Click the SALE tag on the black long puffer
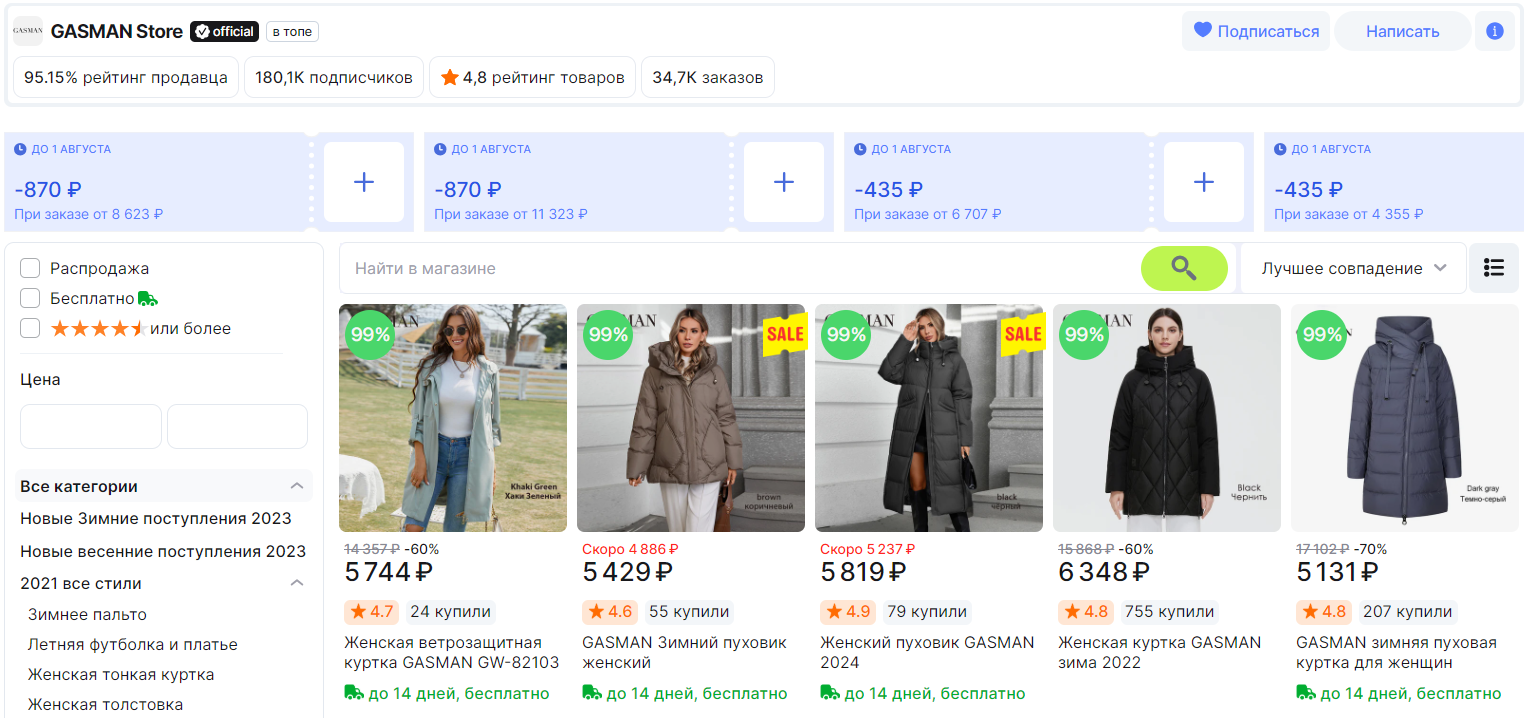Image resolution: width=1535 pixels, height=718 pixels. 1023,335
